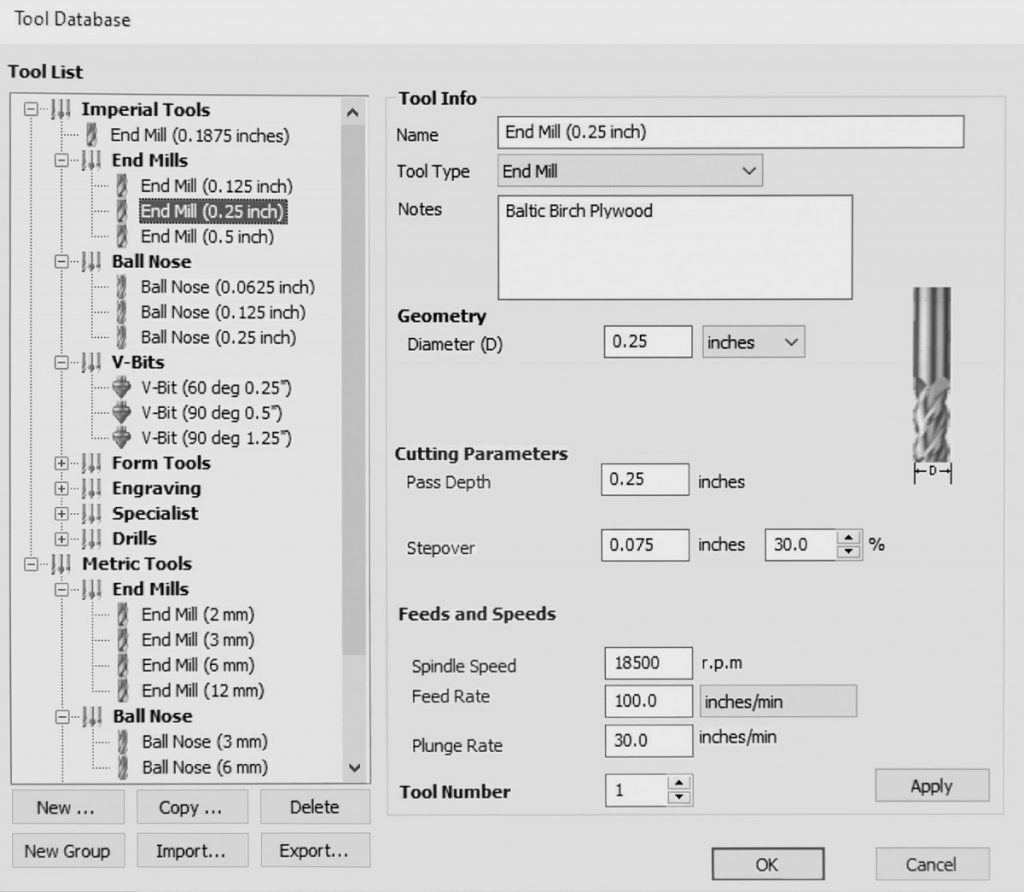Click the V-Bit (60 deg 0.25") tool icon
The image size is (1024, 892).
[x=121, y=388]
